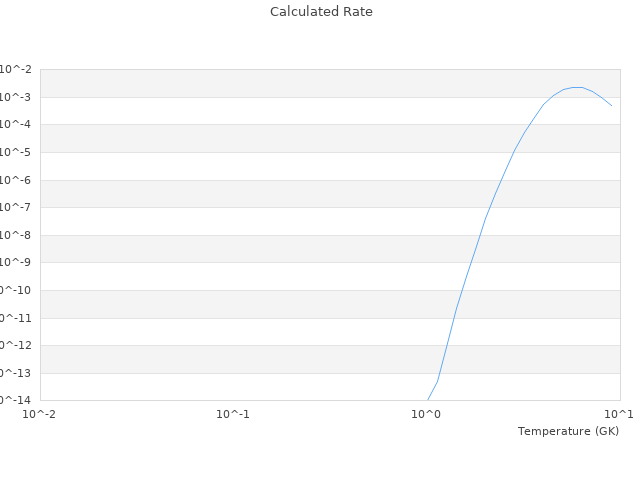640x480 pixels.
Task: Click the 10^-10 y-axis tick label
Action: click(x=14, y=290)
